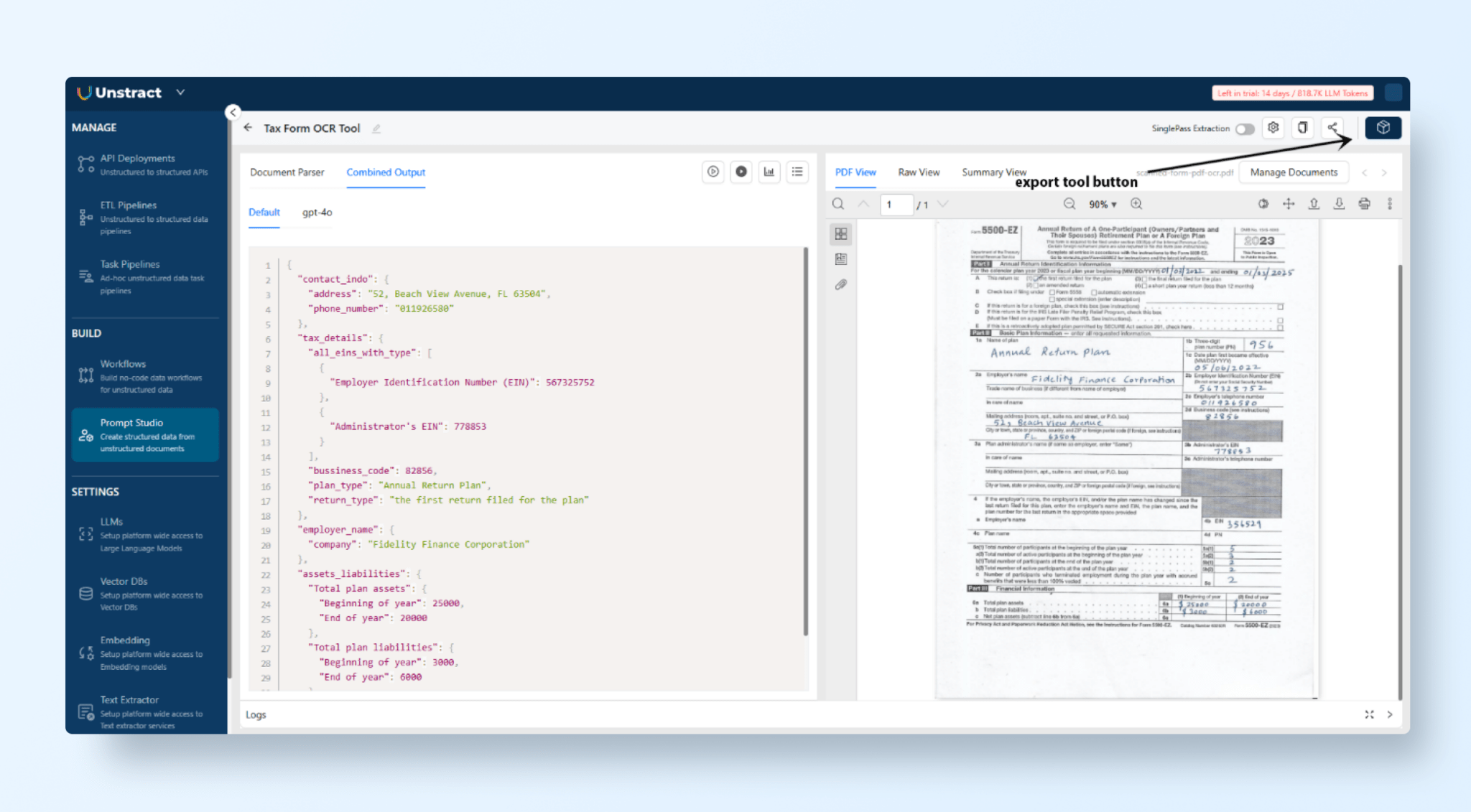The height and width of the screenshot is (812, 1471).
Task: Open PDF attachments panel
Action: pos(841,285)
